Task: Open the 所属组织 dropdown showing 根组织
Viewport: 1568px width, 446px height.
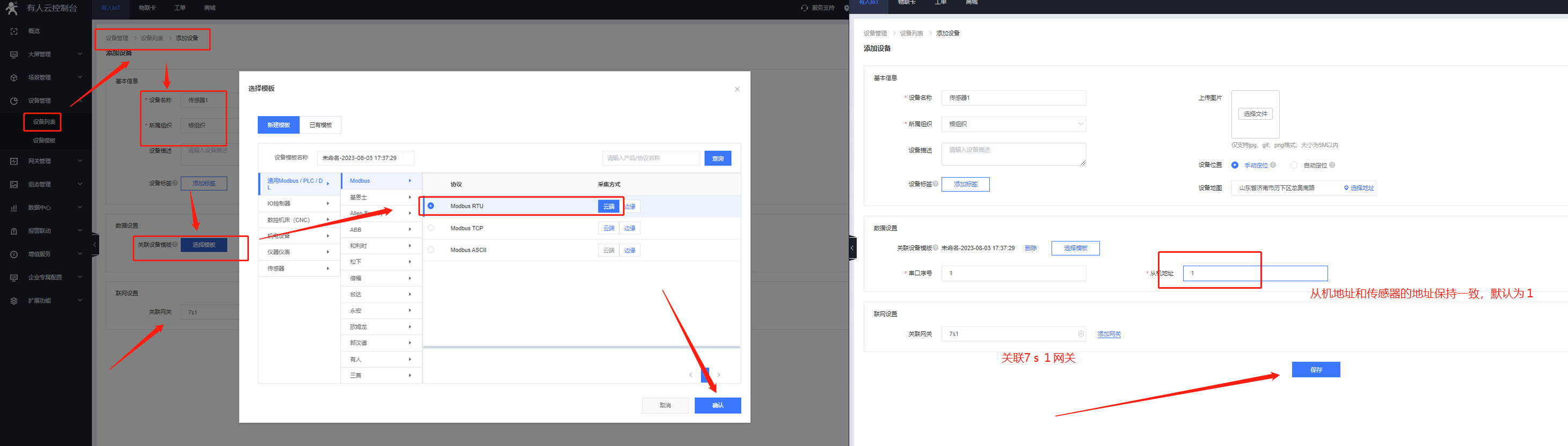Action: (1013, 124)
